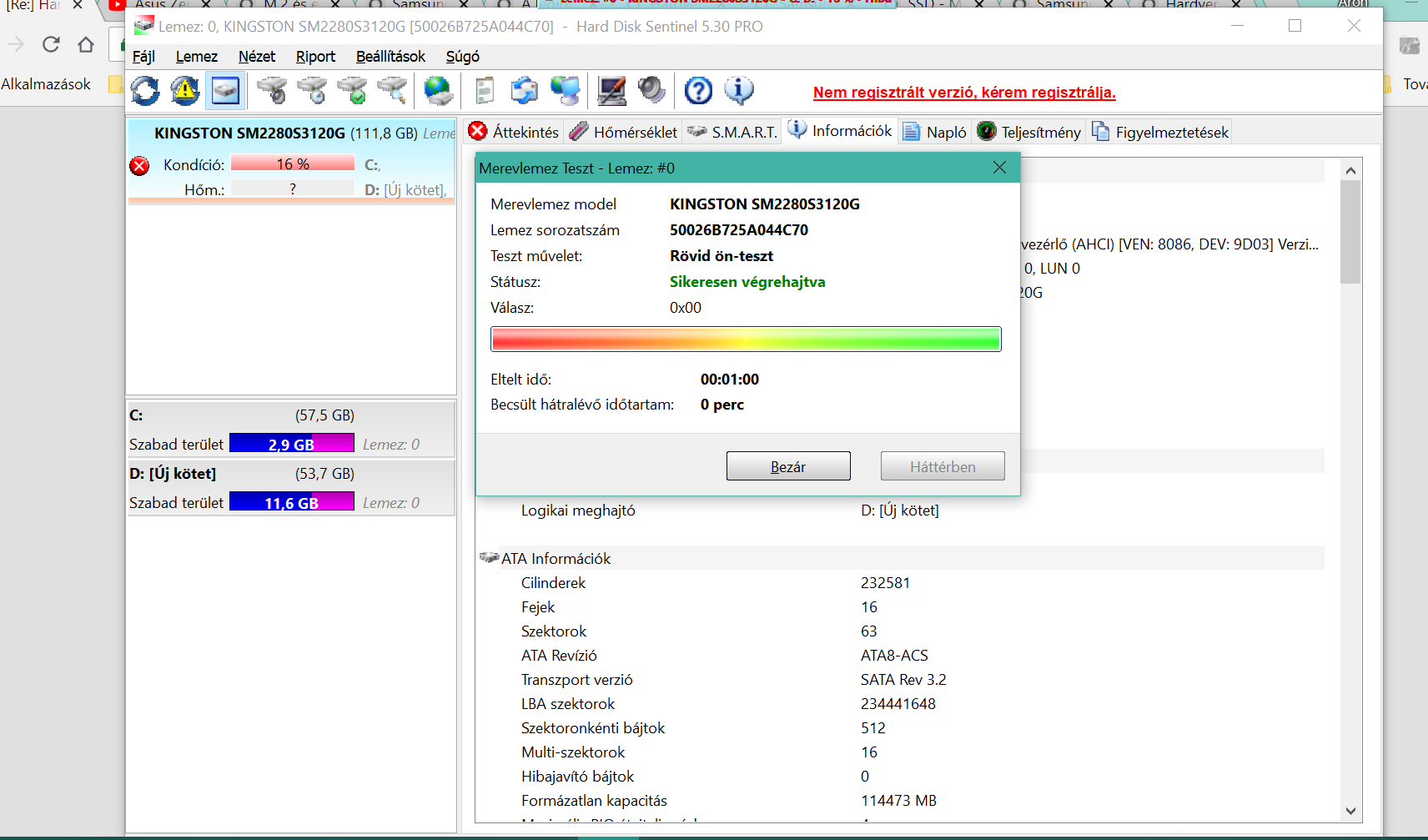Click the information panel vertical scrollbar thumb
This screenshot has height=840, width=1428.
coord(1350,232)
